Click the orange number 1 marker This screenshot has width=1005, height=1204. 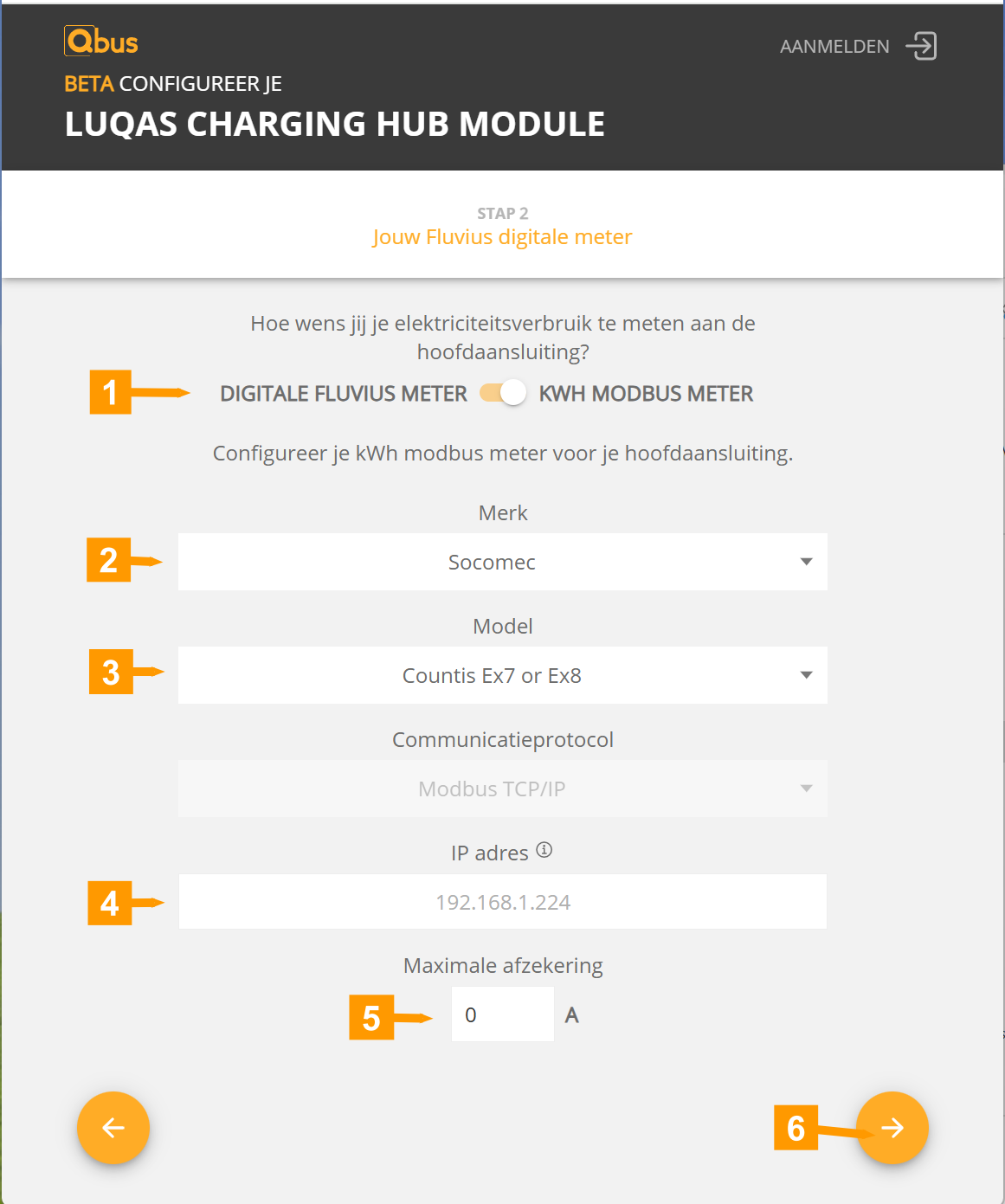[x=111, y=392]
